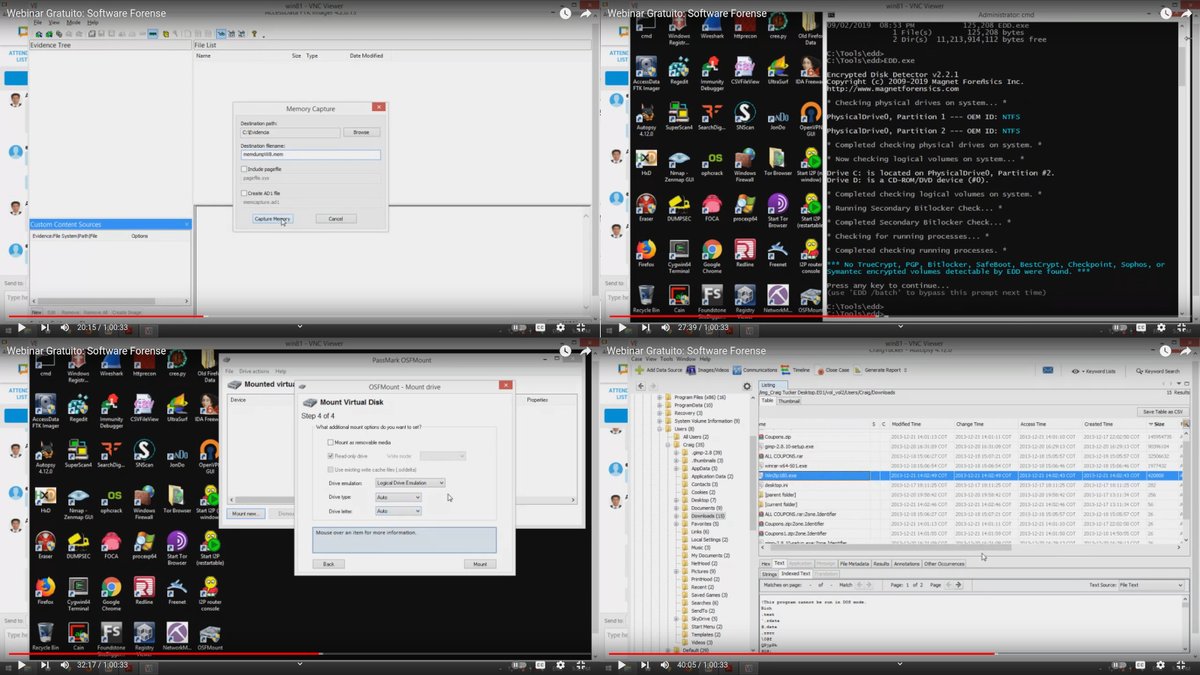Viewport: 1200px width, 675px height.
Task: Click Cancel in Memory Capture dialog
Action: (x=335, y=218)
